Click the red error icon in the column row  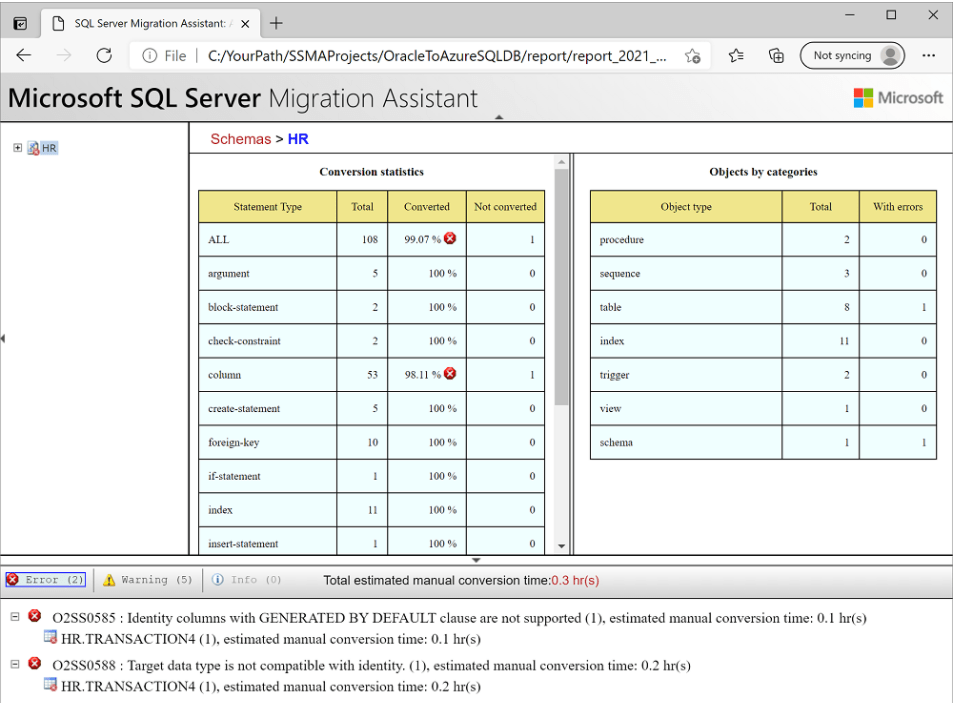coord(450,374)
